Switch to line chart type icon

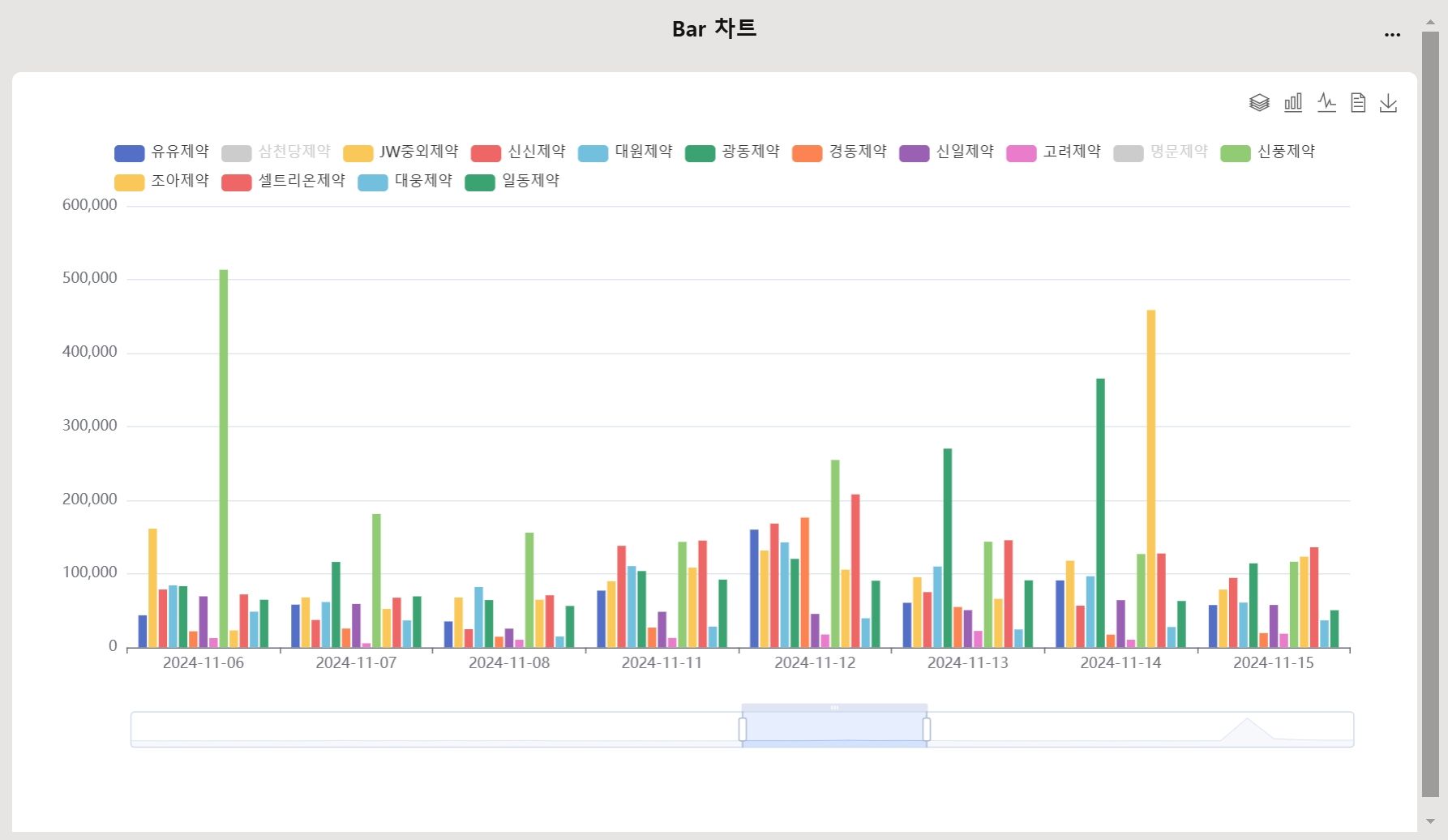[x=1326, y=103]
